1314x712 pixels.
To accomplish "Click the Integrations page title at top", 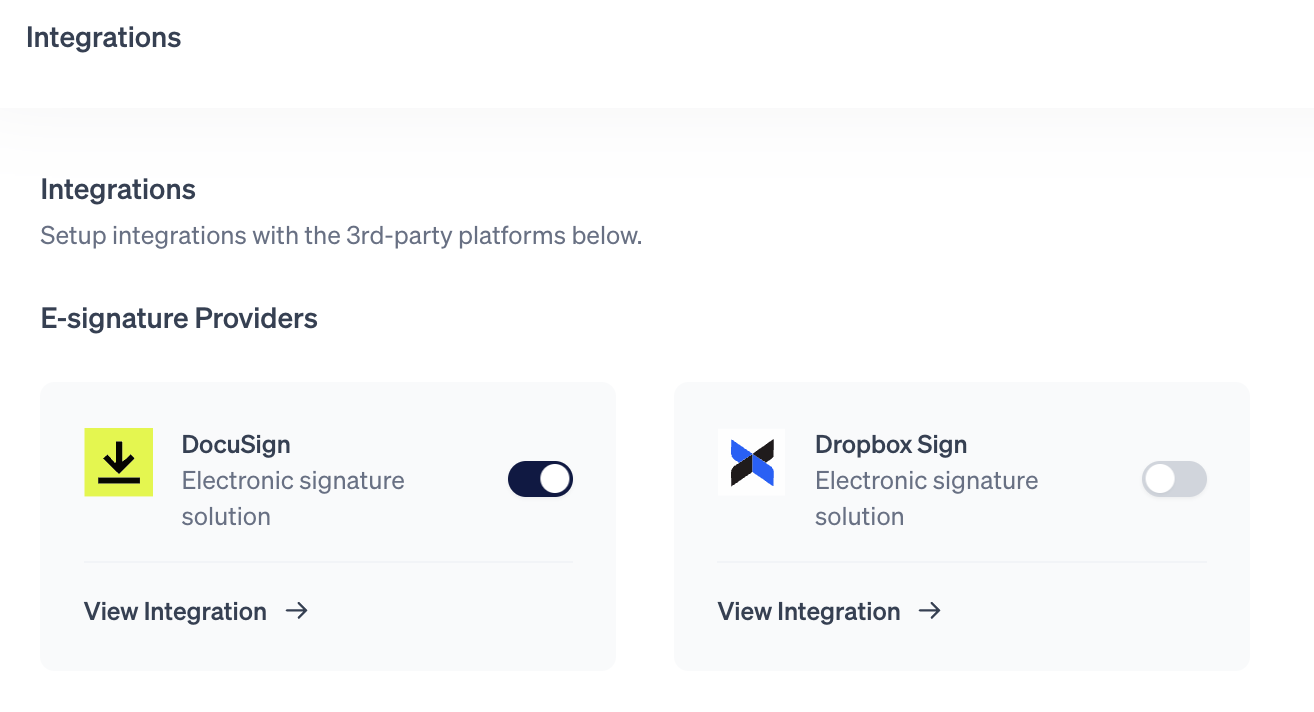I will click(x=104, y=37).
